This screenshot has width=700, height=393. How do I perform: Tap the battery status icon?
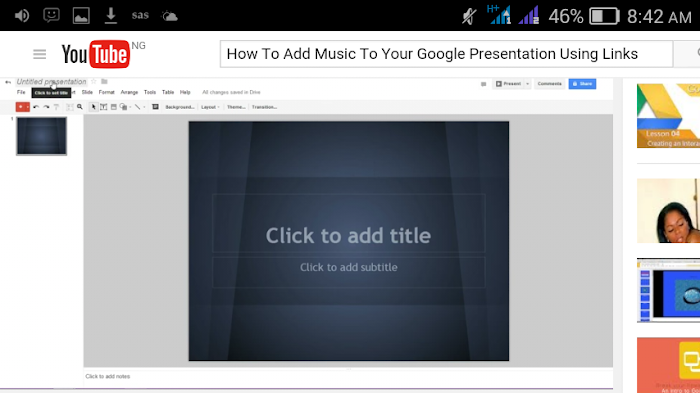[604, 17]
